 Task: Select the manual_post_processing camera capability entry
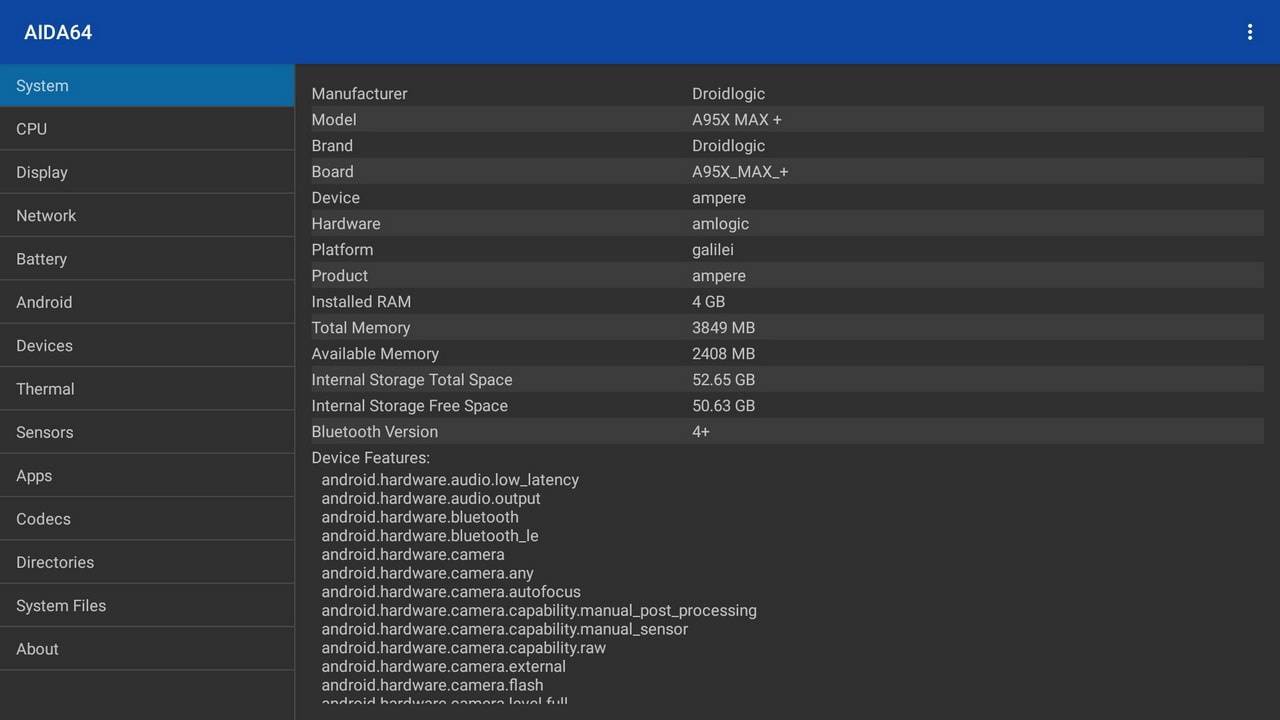(539, 610)
